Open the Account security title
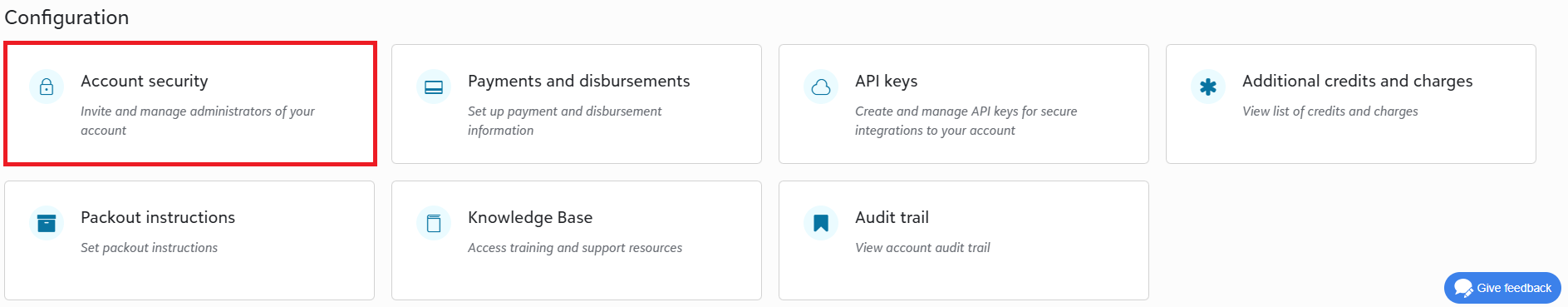The image size is (1568, 307). [145, 81]
